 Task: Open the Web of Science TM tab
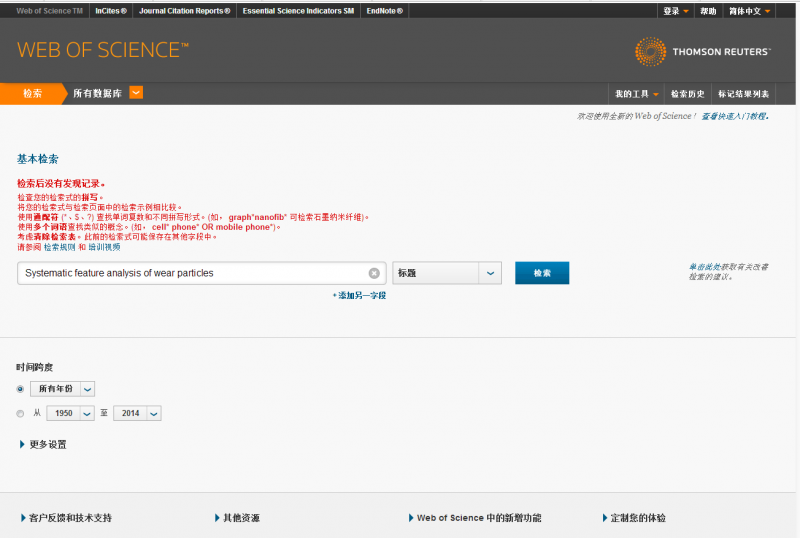(x=49, y=11)
